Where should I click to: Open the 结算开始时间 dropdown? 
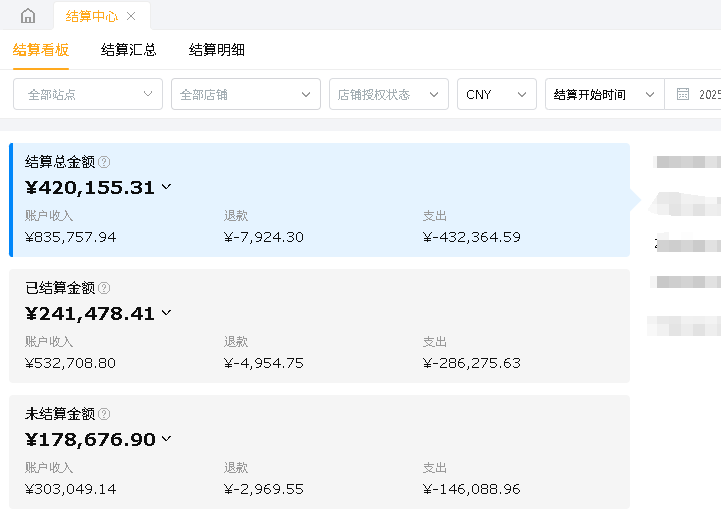tap(604, 95)
